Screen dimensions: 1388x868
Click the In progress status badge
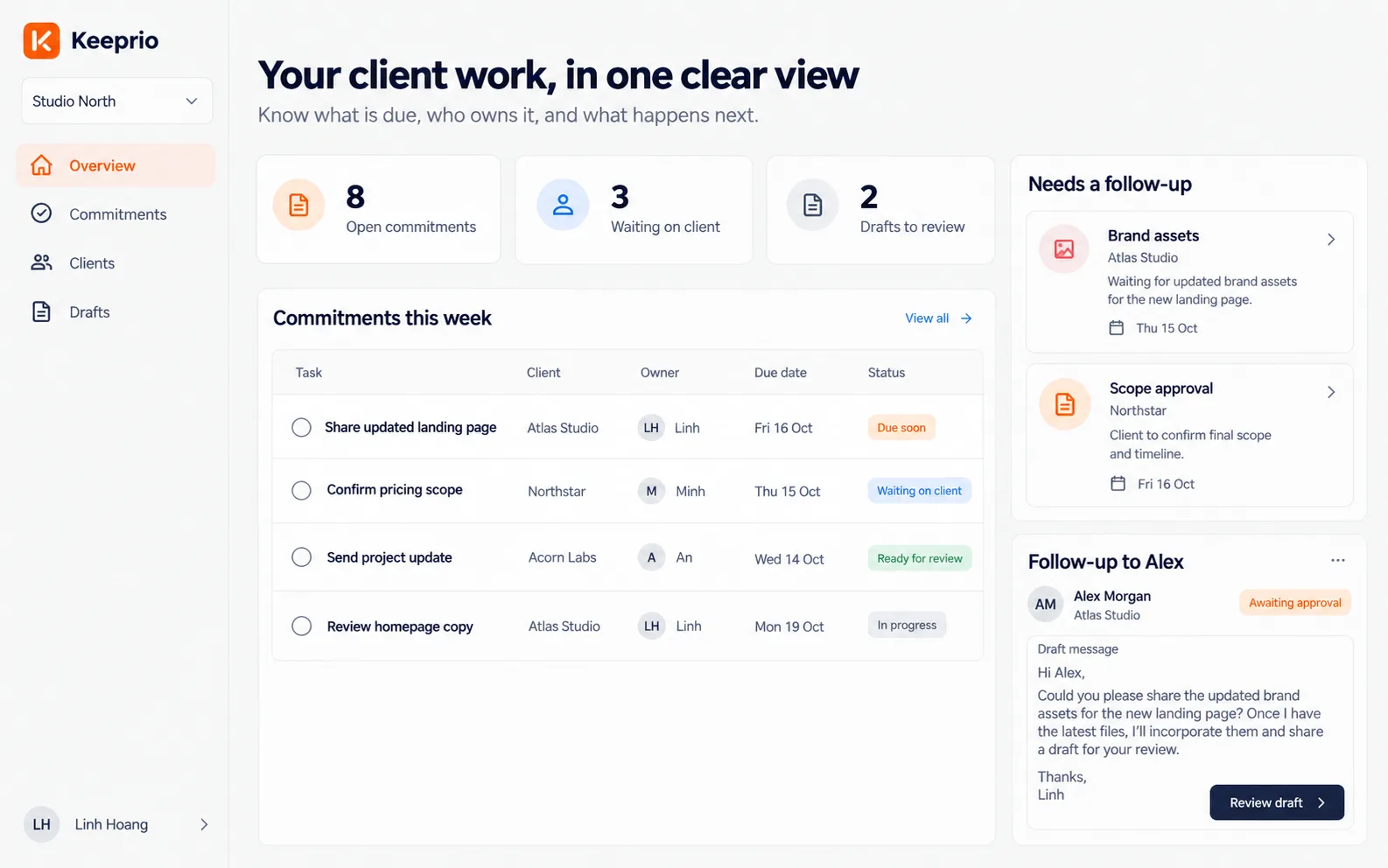[x=907, y=625]
